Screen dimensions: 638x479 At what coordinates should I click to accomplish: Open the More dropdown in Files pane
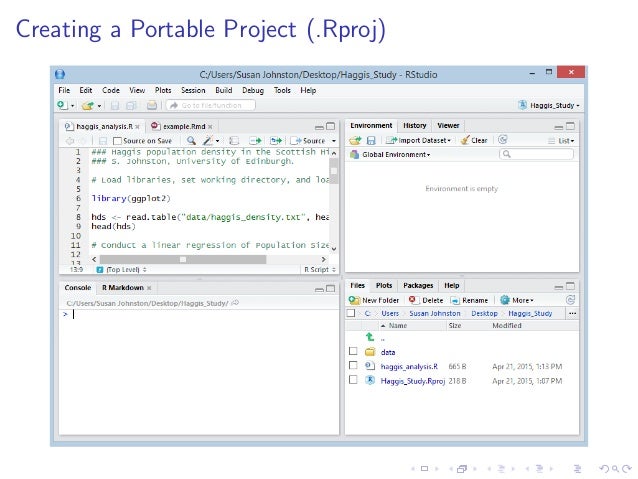(517, 300)
